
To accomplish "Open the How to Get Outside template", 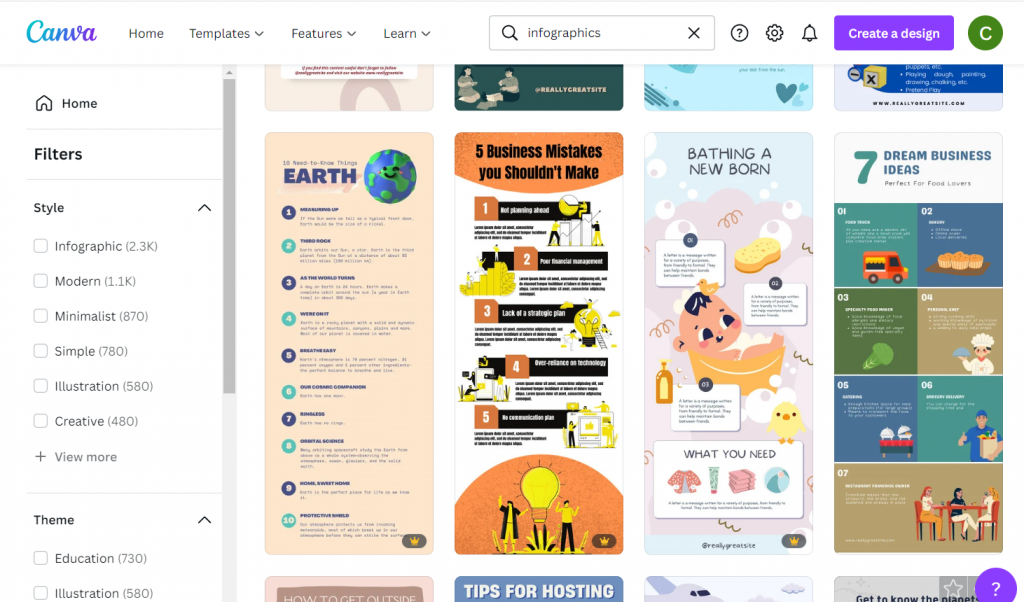I will point(349,589).
